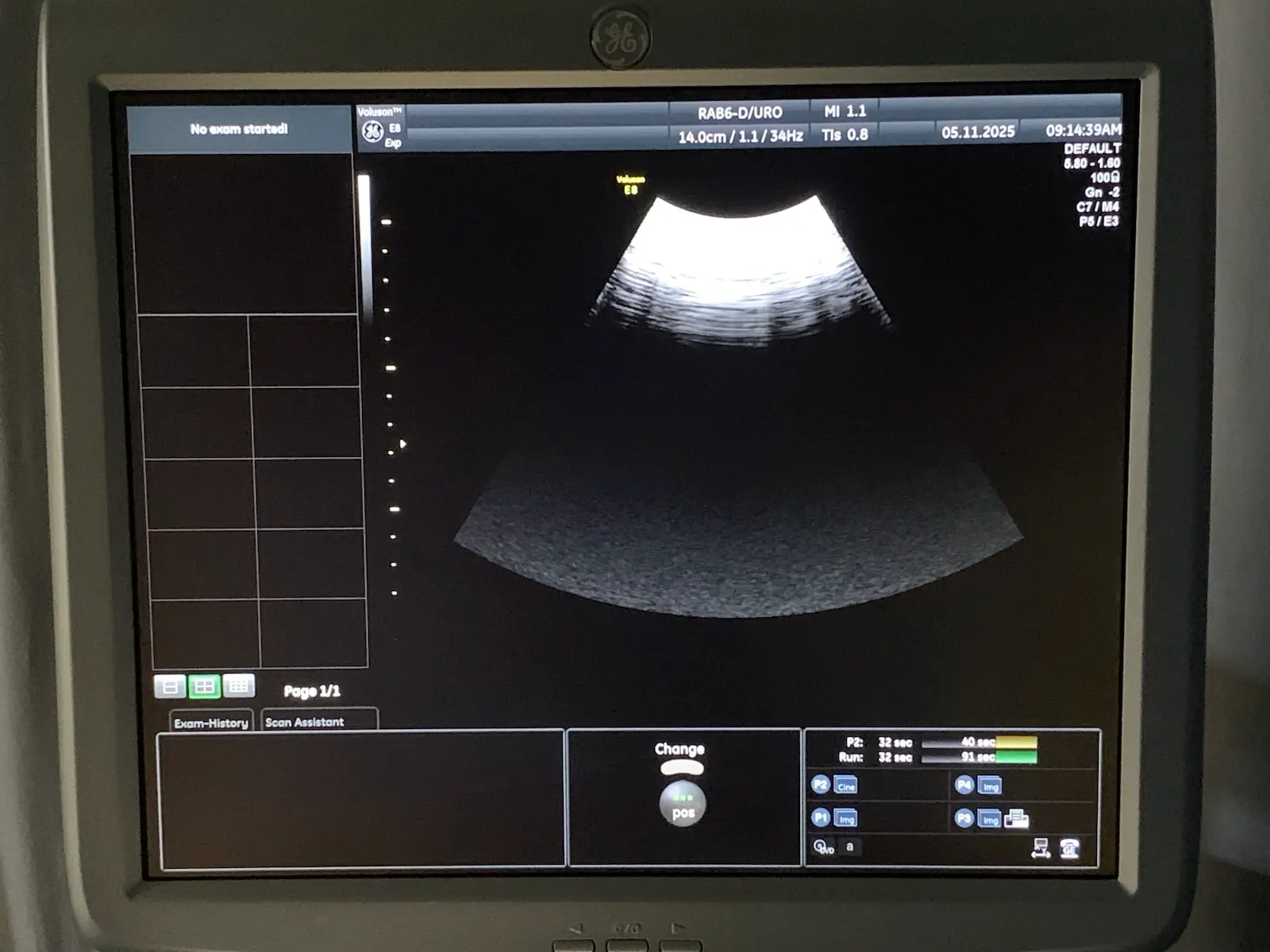This screenshot has height=952, width=1270.
Task: Enable the quad screen layout view
Action: pyautogui.click(x=204, y=685)
